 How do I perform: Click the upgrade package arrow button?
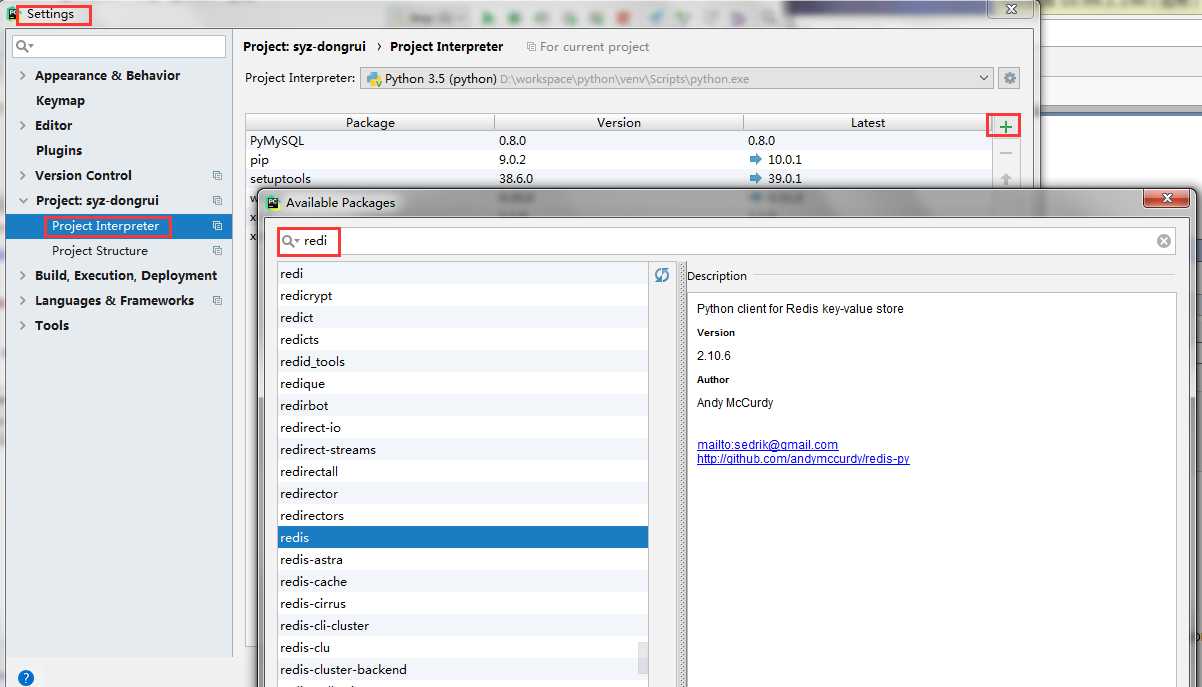1005,180
